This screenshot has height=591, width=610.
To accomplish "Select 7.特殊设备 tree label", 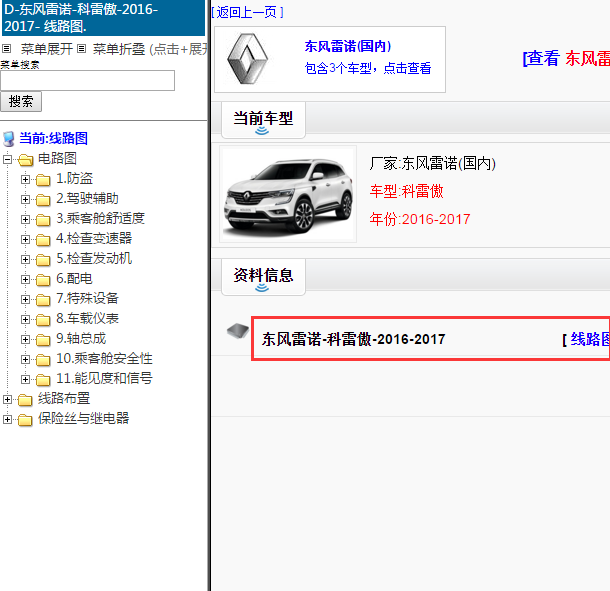I will pos(87,298).
